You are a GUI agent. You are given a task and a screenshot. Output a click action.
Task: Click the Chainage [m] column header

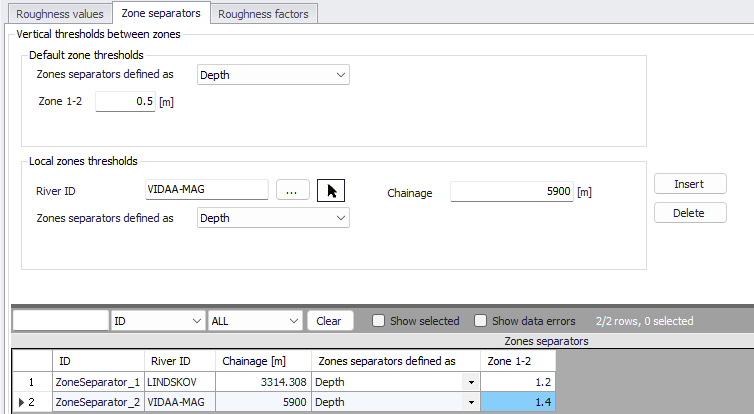click(264, 361)
